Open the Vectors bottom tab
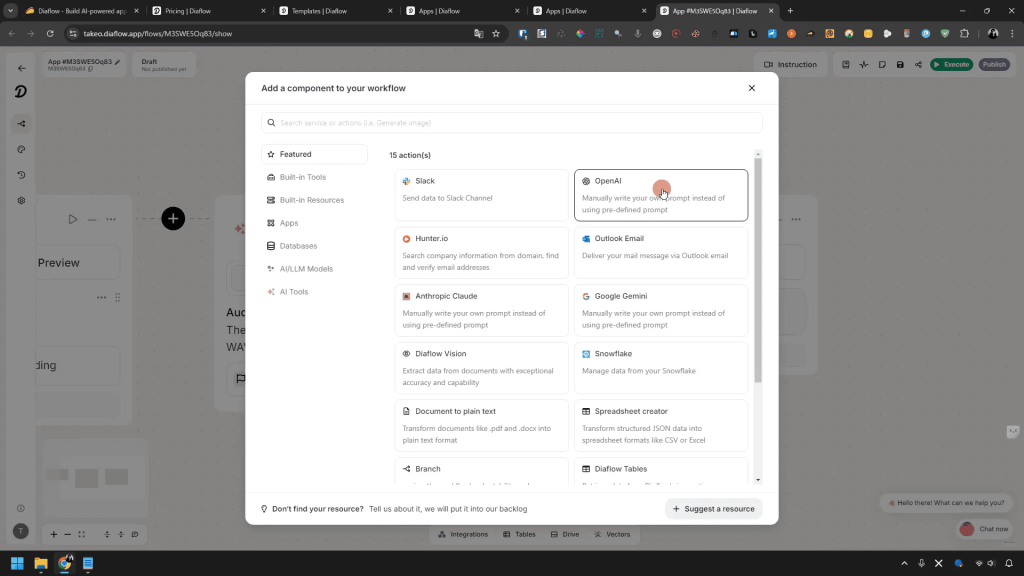The height and width of the screenshot is (576, 1024). 613,534
